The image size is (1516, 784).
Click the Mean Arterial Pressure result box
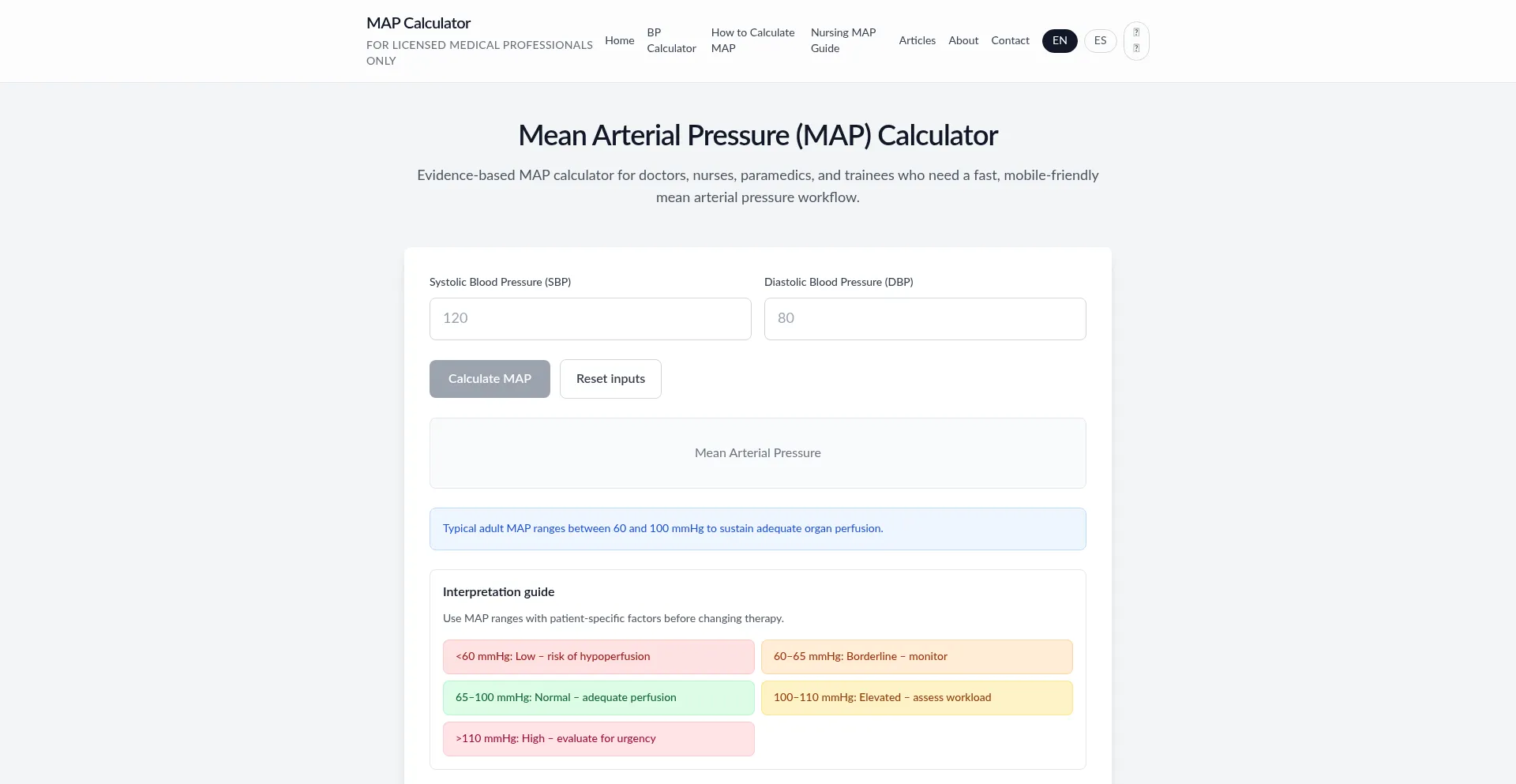point(757,452)
